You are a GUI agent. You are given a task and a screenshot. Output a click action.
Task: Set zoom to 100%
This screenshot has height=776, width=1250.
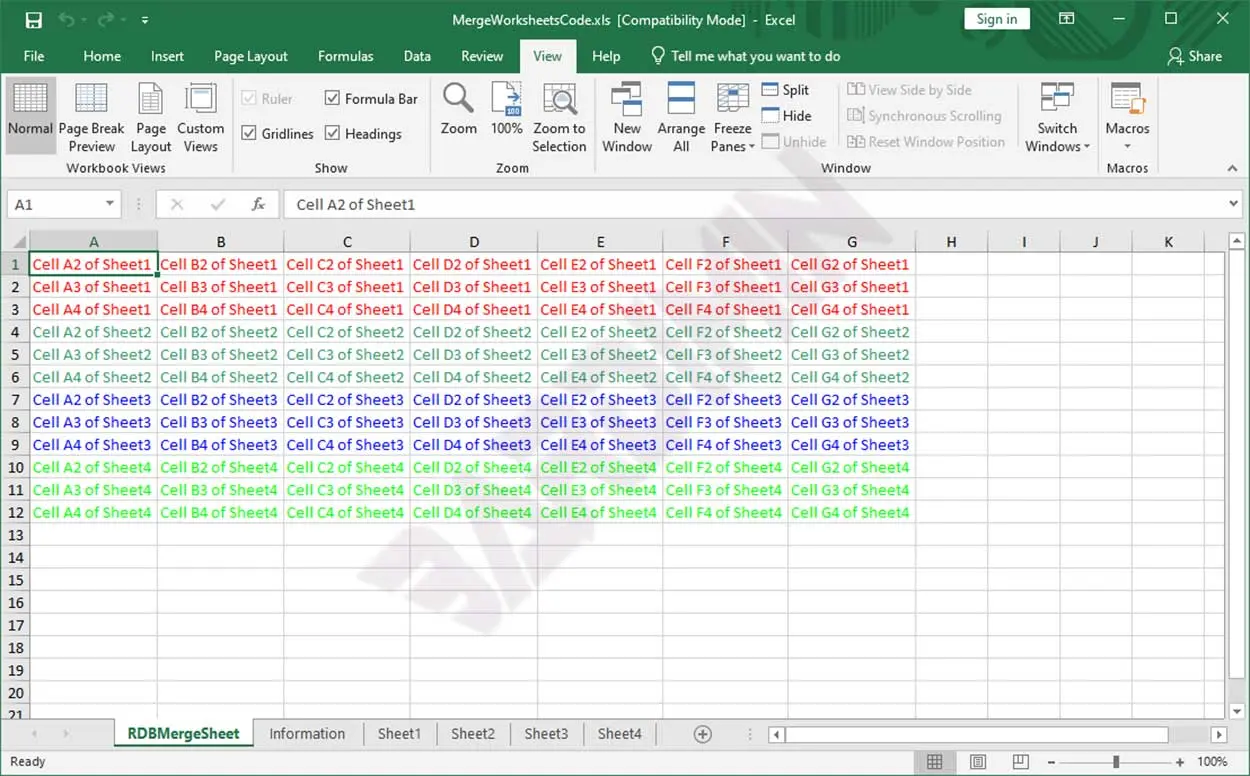[507, 110]
